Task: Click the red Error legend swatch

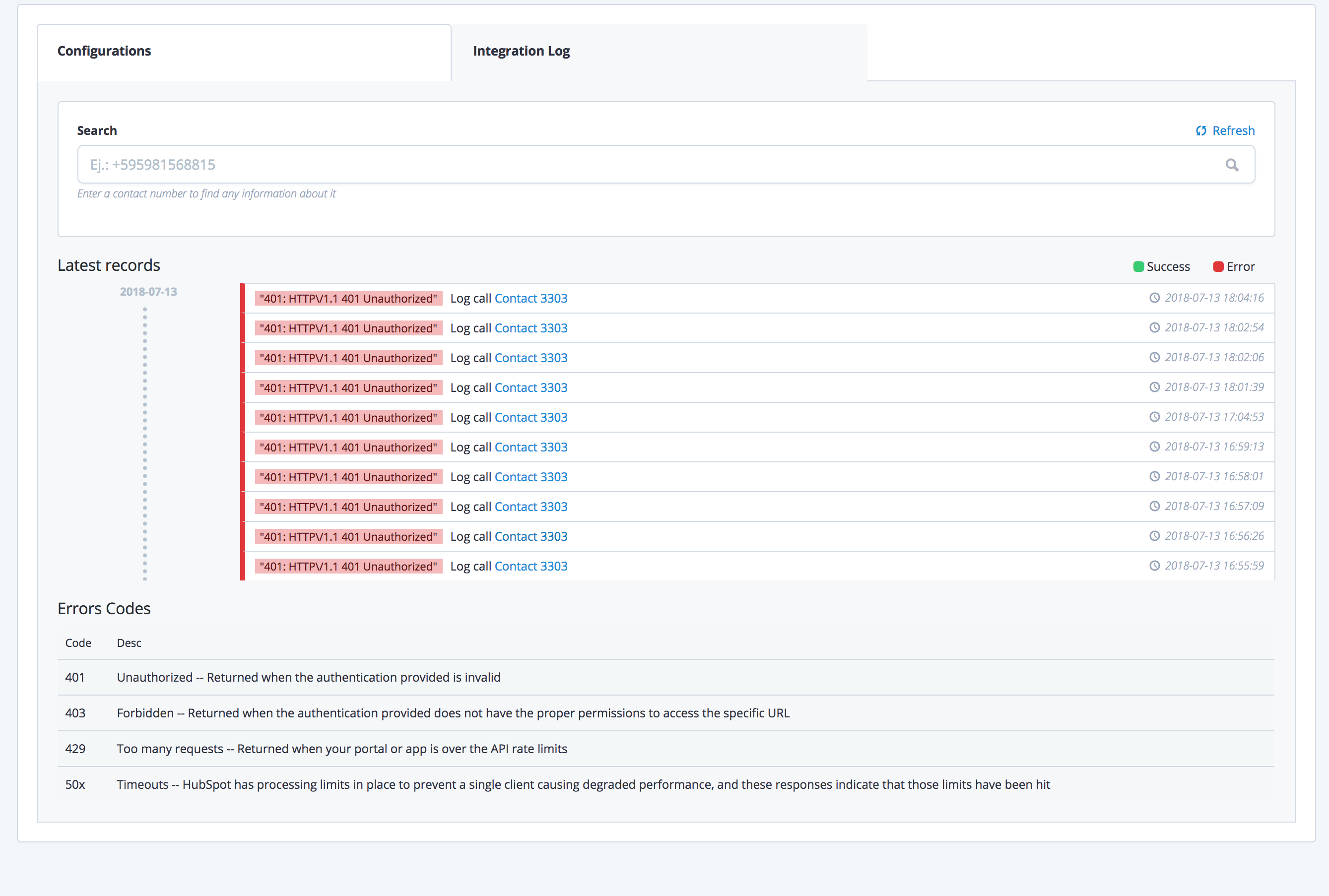Action: click(x=1218, y=266)
